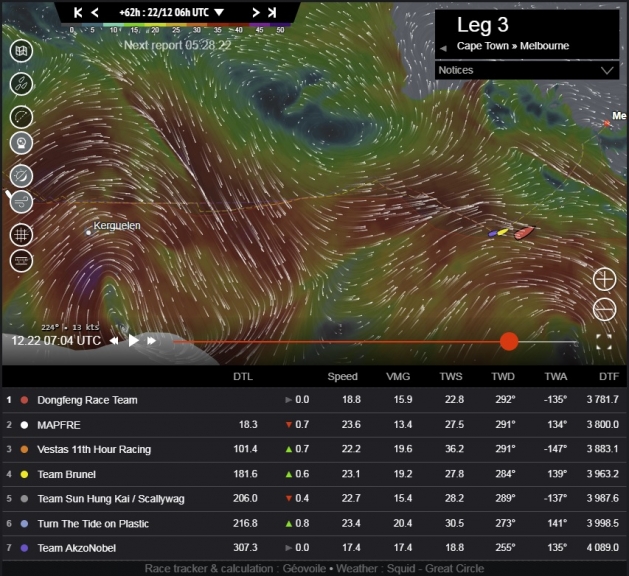629x576 pixels.
Task: Click the wind speed color scale
Action: point(177,28)
